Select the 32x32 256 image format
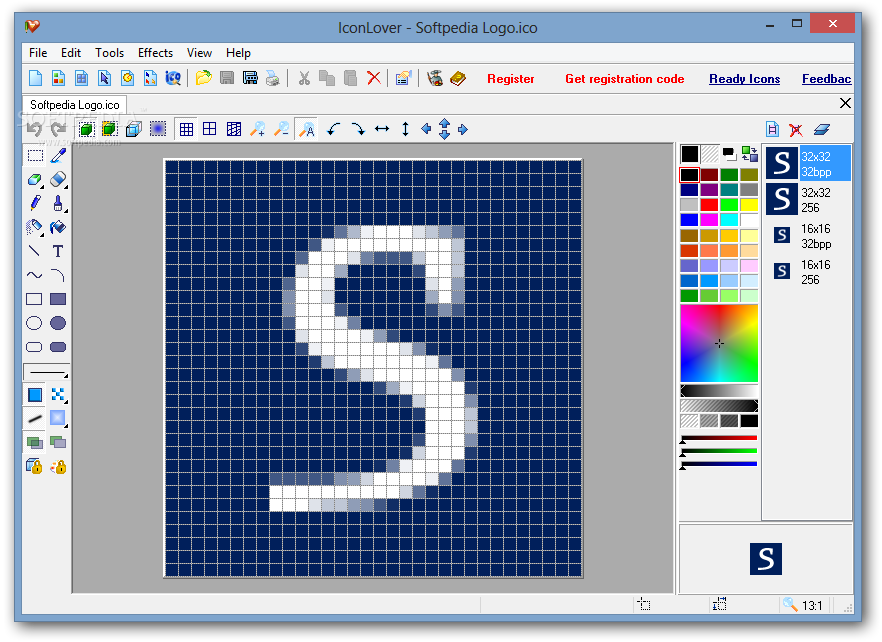This screenshot has height=642, width=882. [808, 200]
